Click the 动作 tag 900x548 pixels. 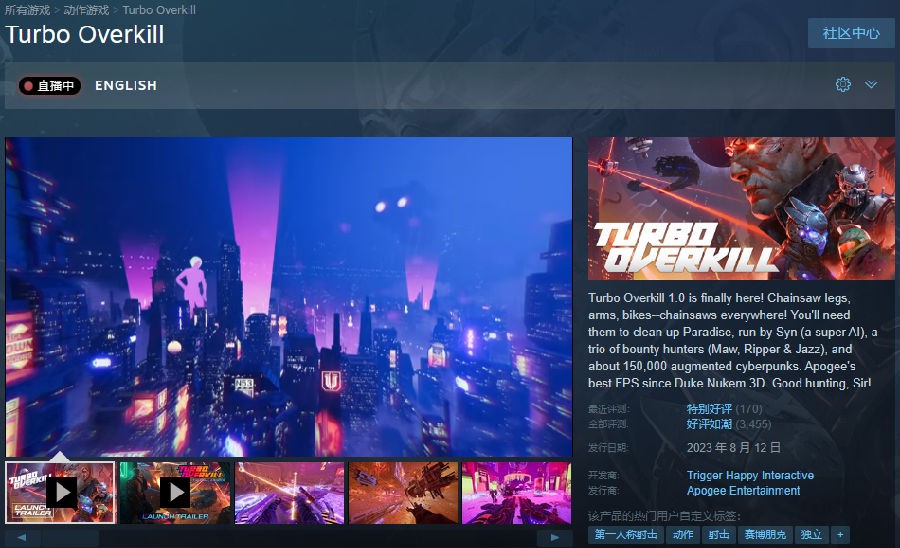(682, 535)
